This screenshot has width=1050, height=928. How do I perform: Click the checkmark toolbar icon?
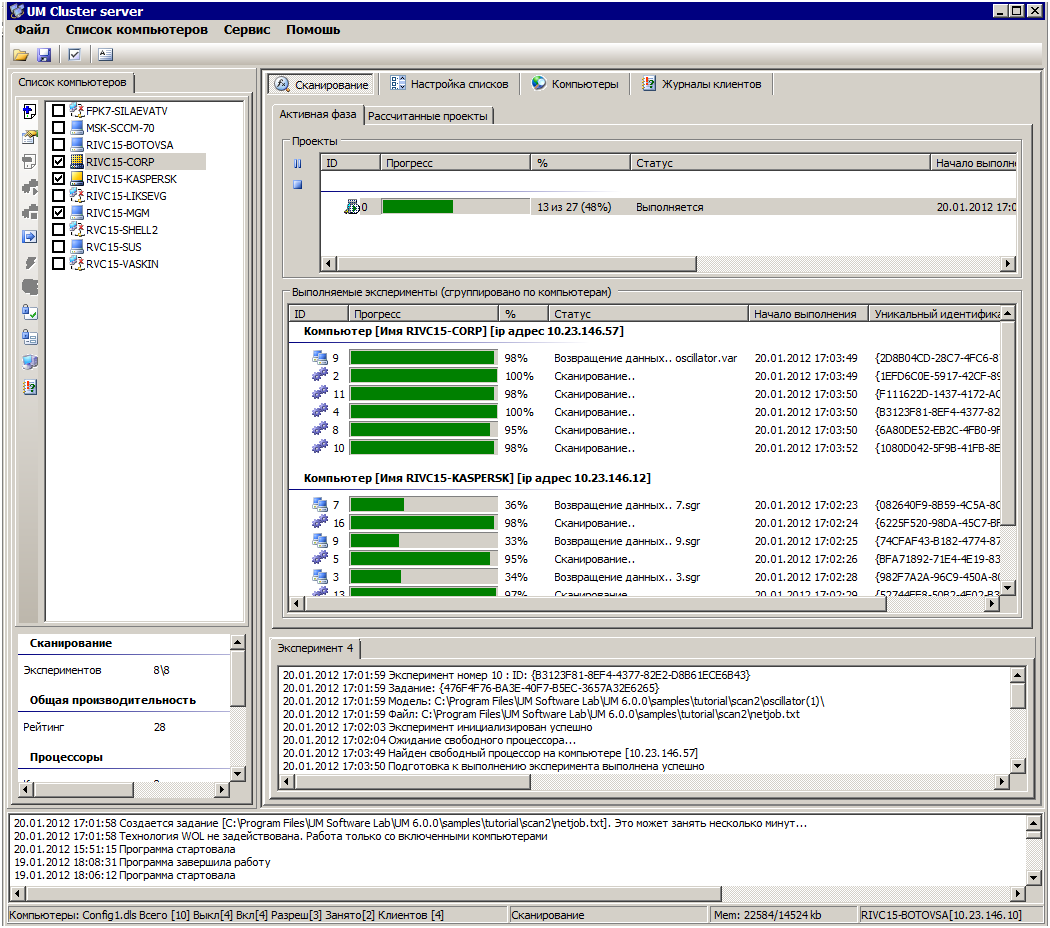[74, 55]
